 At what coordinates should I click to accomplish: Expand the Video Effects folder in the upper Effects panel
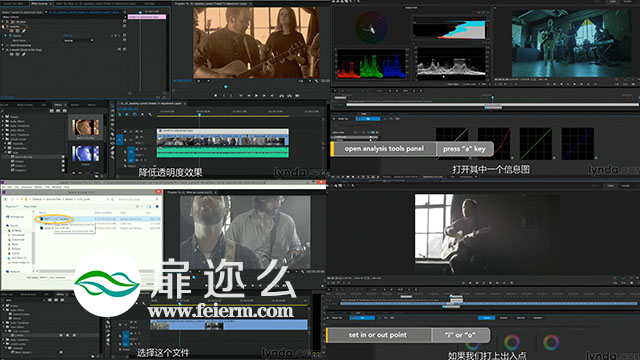(3, 130)
